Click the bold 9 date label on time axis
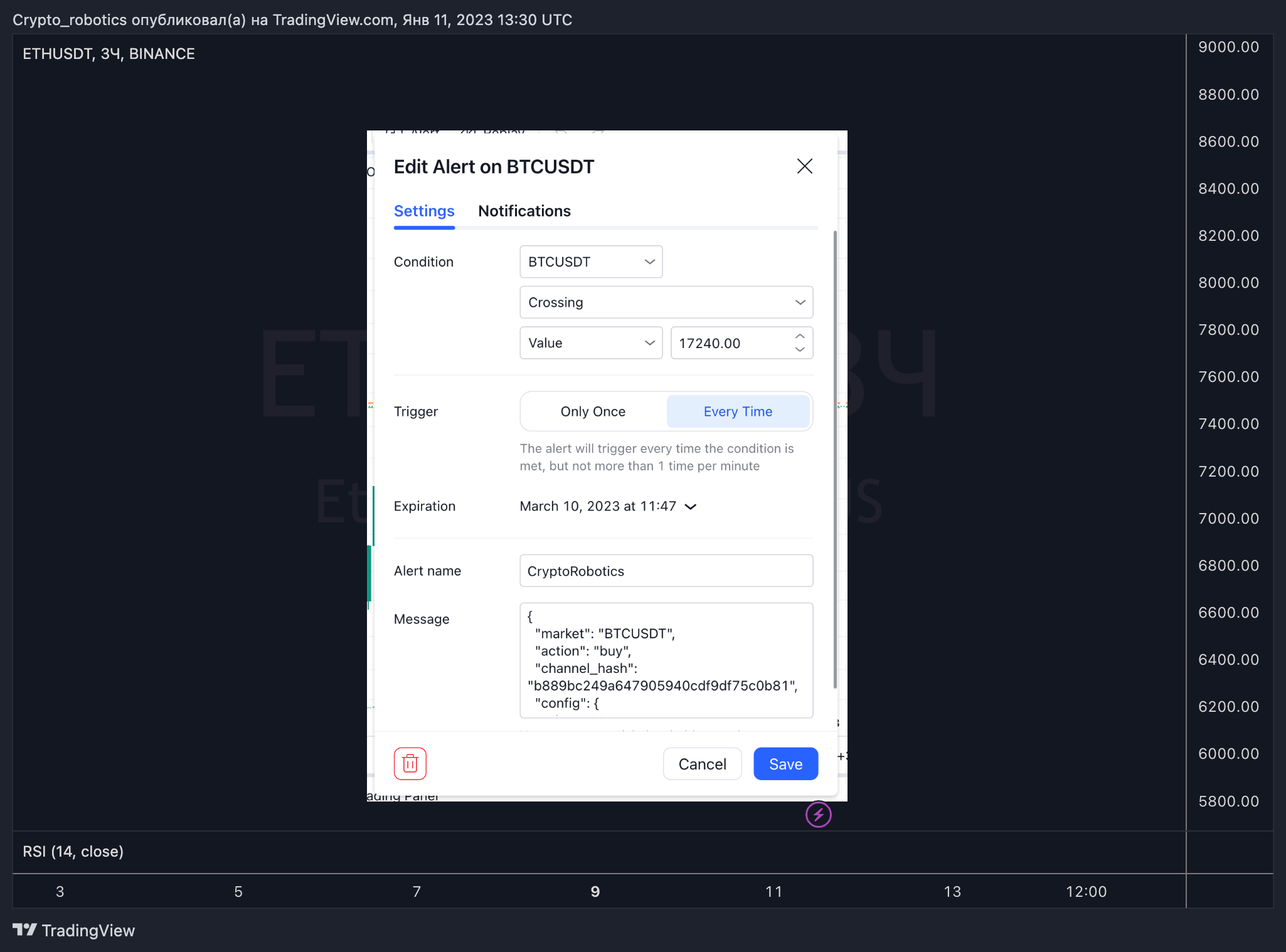Viewport: 1286px width, 952px height. pyautogui.click(x=595, y=891)
